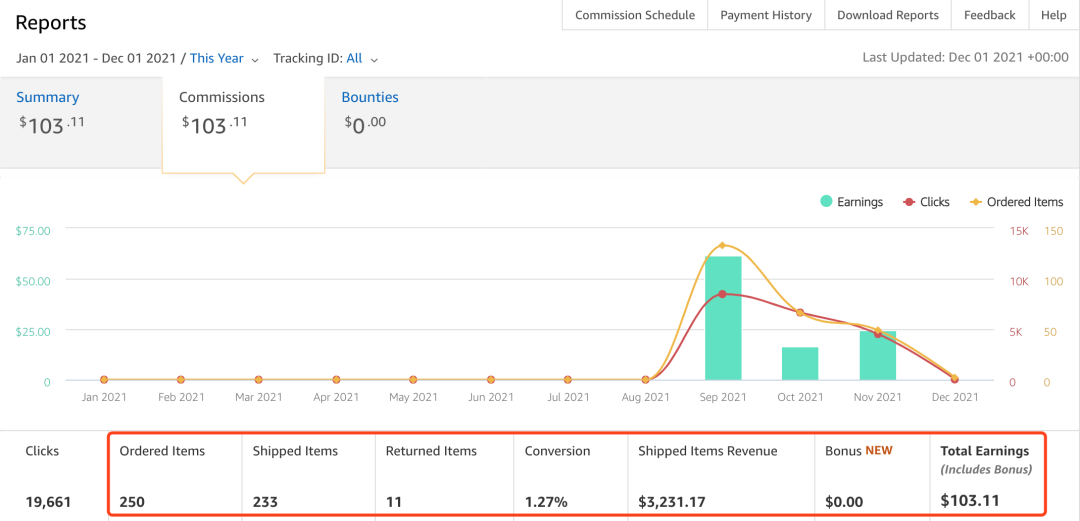Toggle the Earnings legend series
Screen dimensions: 1080x521
[x=851, y=202]
